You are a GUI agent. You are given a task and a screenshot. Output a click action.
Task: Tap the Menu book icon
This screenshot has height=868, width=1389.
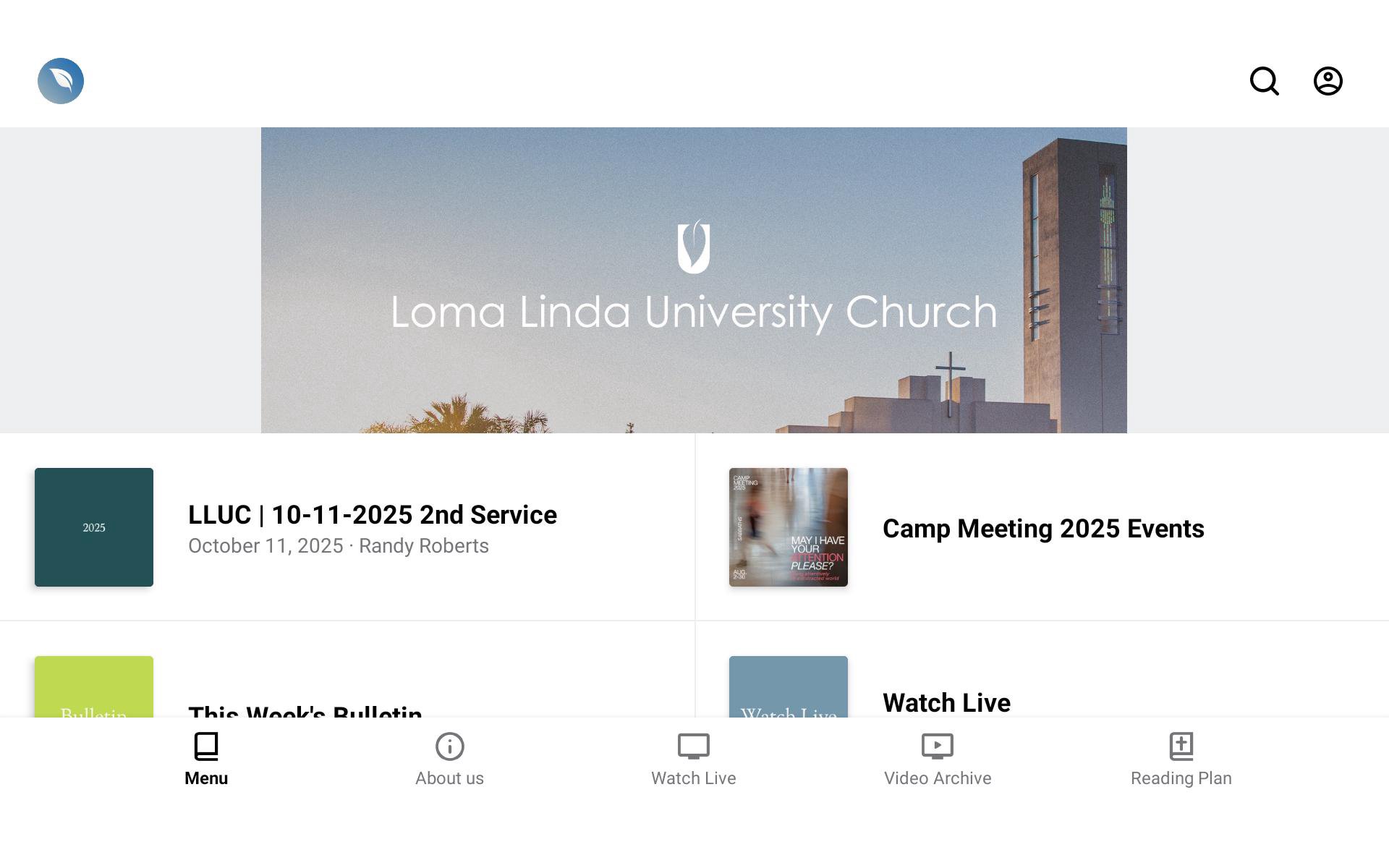206,746
